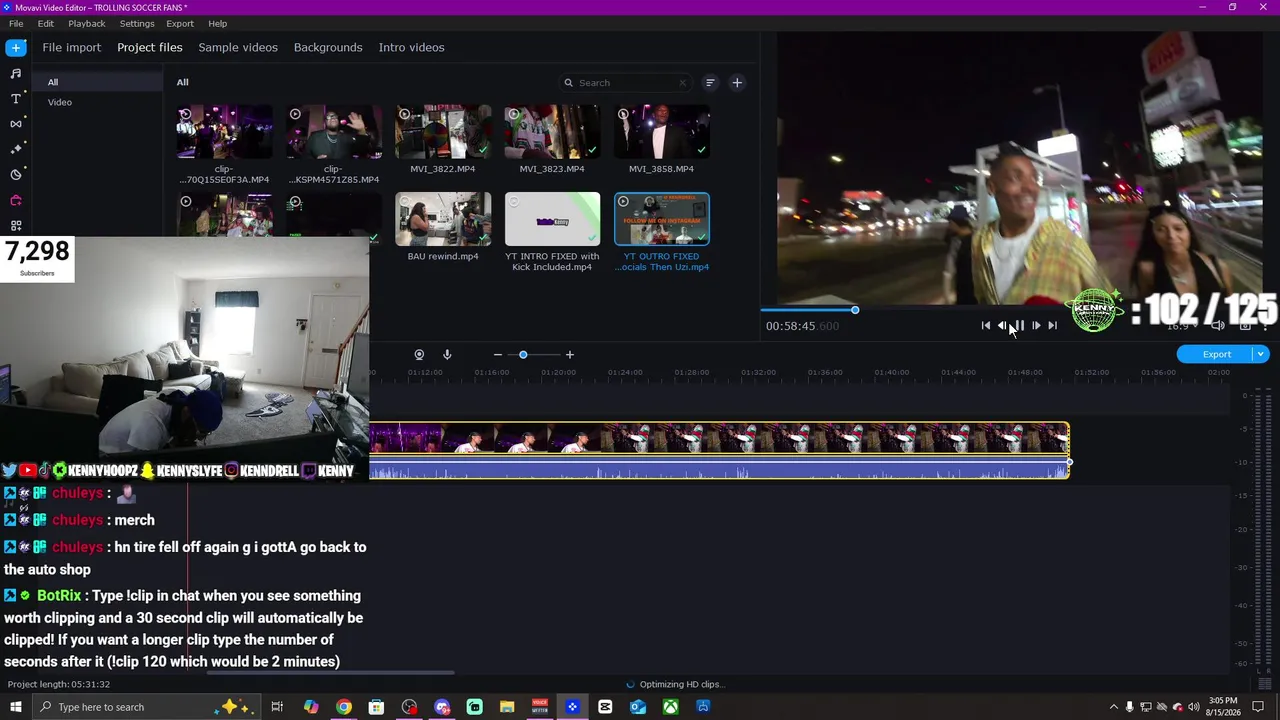Switch to the Intro videos tab

412,47
